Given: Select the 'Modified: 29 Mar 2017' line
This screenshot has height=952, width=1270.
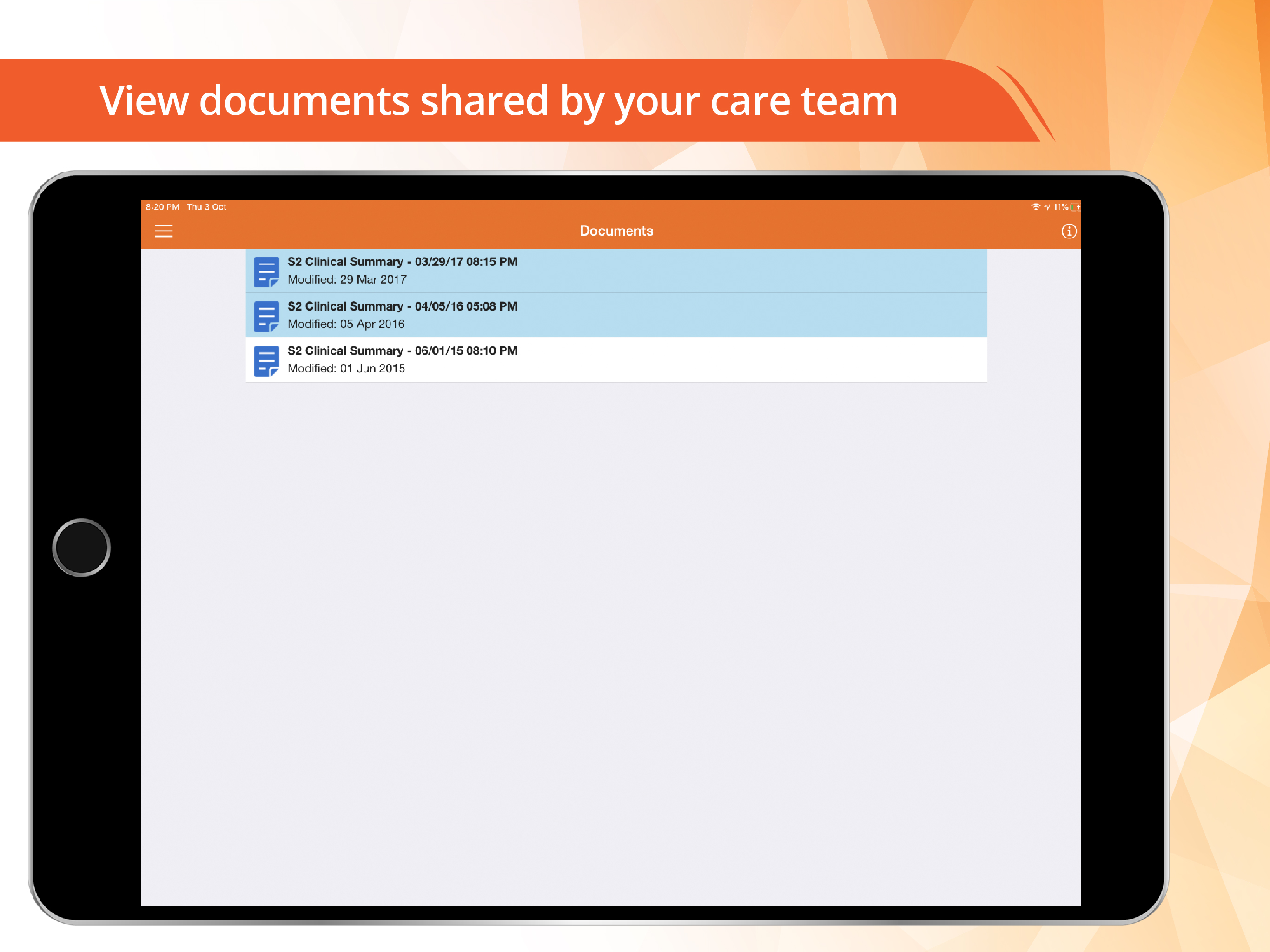Looking at the screenshot, I should point(347,280).
